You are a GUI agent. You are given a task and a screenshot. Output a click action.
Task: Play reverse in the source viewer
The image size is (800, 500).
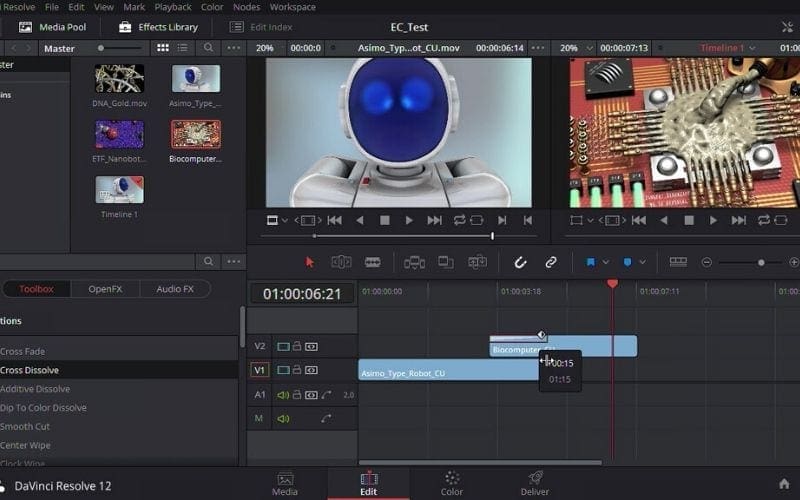click(x=360, y=220)
